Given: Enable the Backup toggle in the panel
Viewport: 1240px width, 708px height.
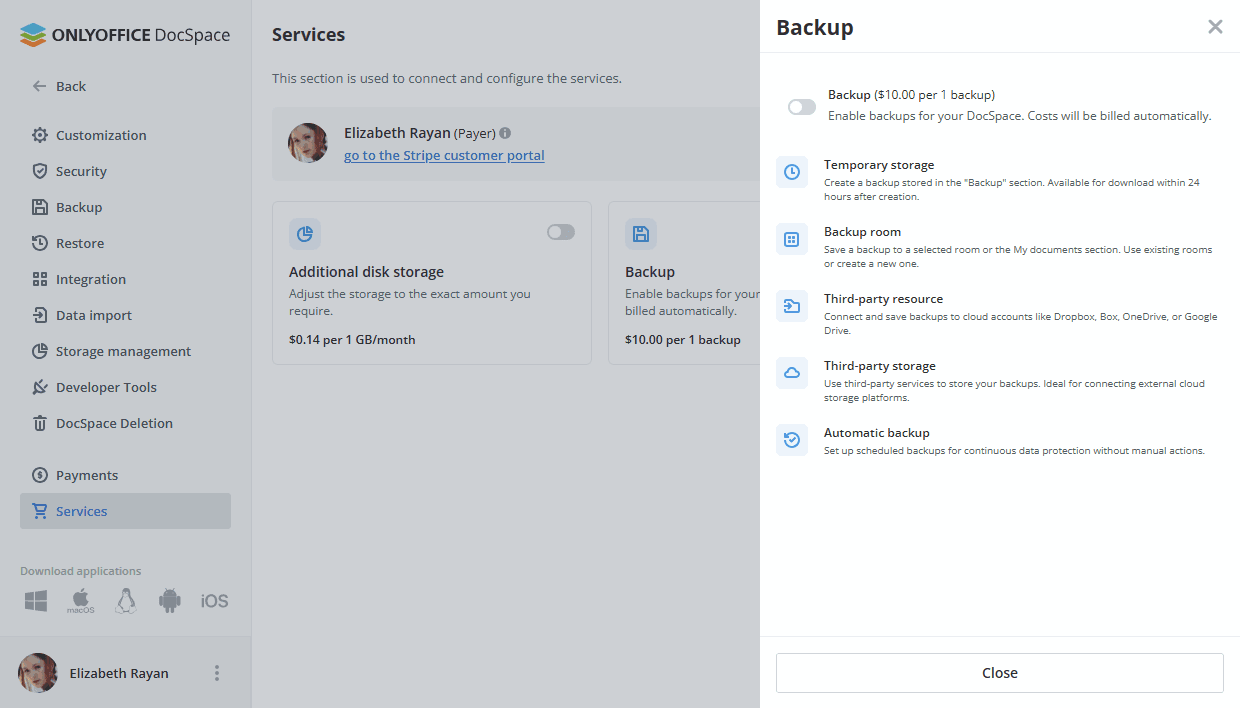Looking at the screenshot, I should (x=802, y=107).
